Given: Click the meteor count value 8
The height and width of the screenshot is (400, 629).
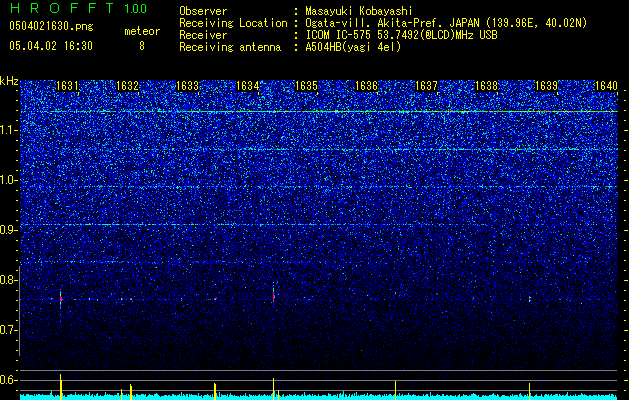Looking at the screenshot, I should click(142, 46).
